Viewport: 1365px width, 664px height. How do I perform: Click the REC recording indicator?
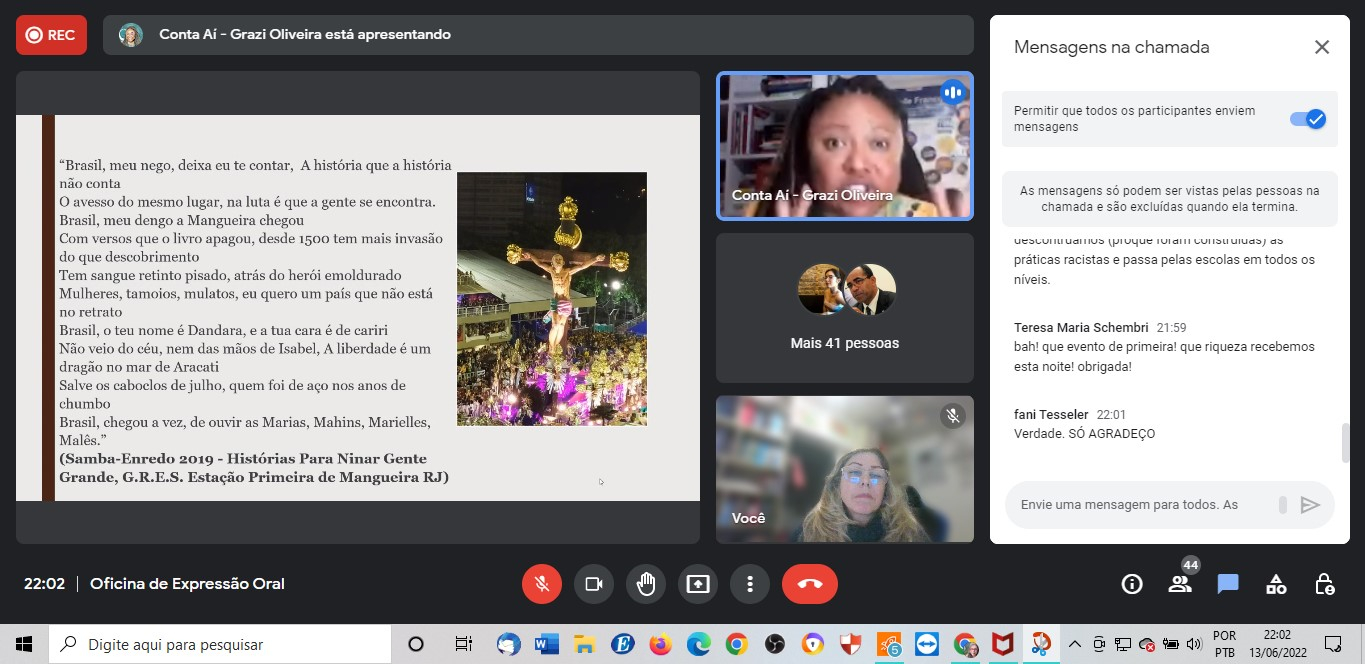point(51,35)
